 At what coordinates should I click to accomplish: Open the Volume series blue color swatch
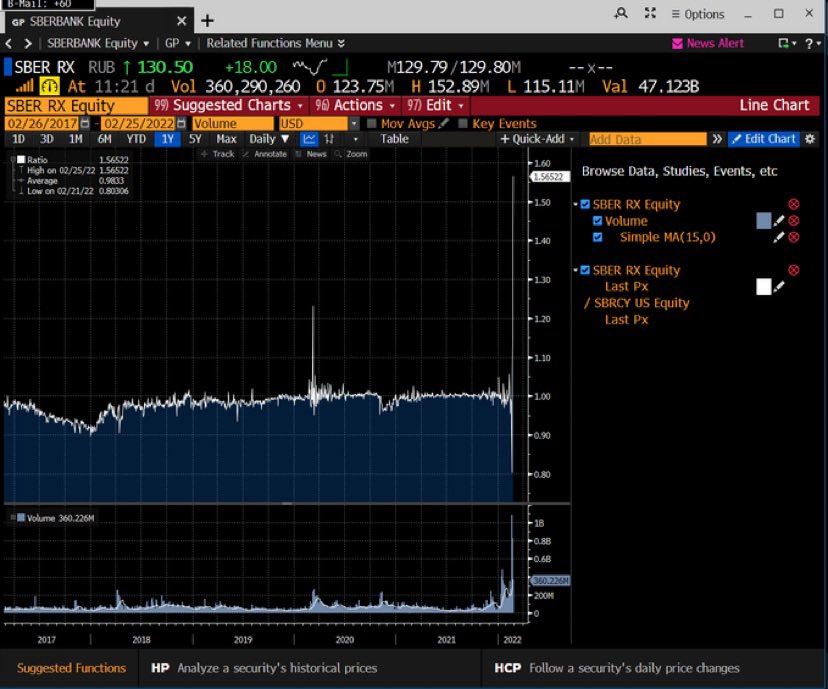(x=763, y=221)
